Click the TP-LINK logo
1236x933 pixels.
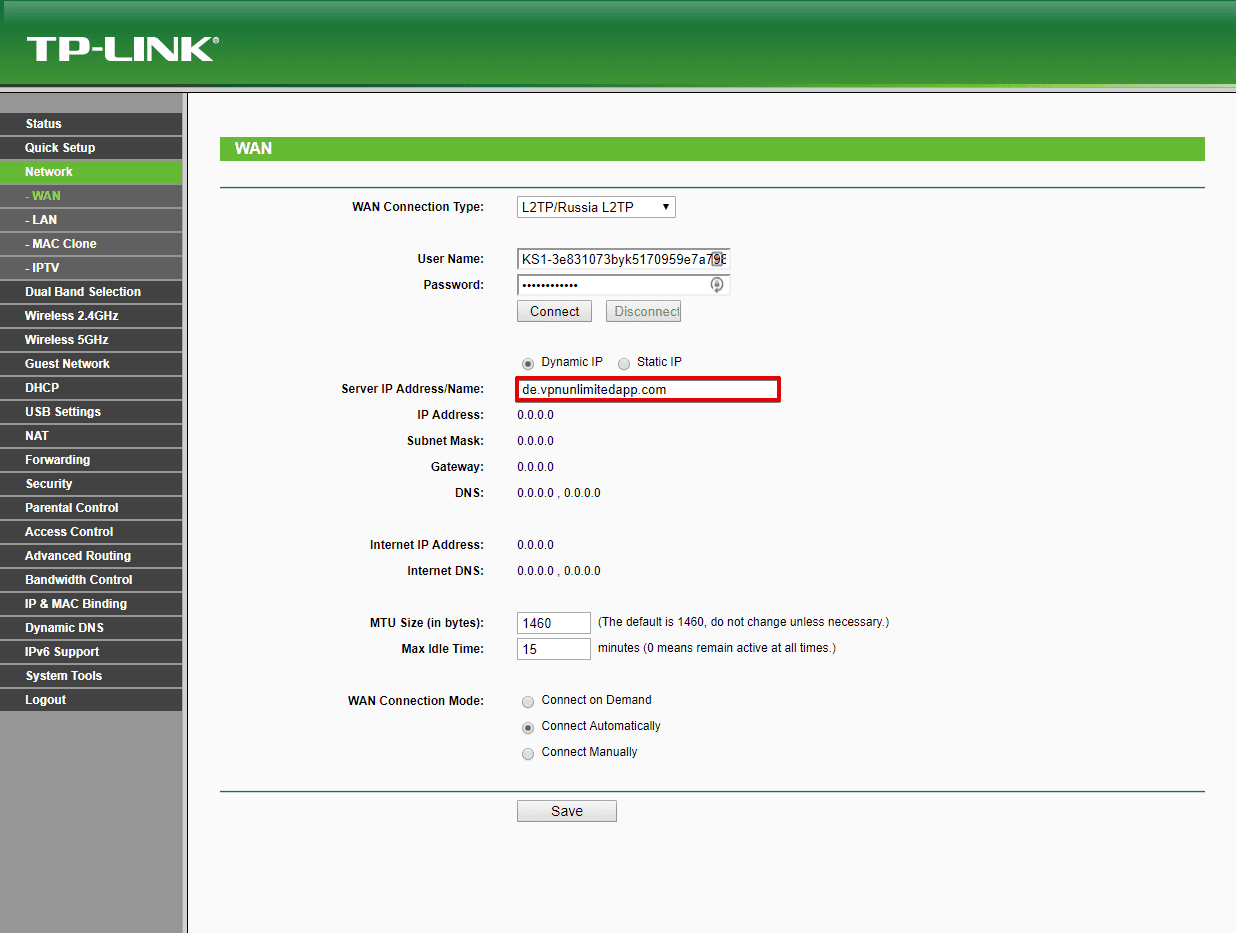coord(122,49)
